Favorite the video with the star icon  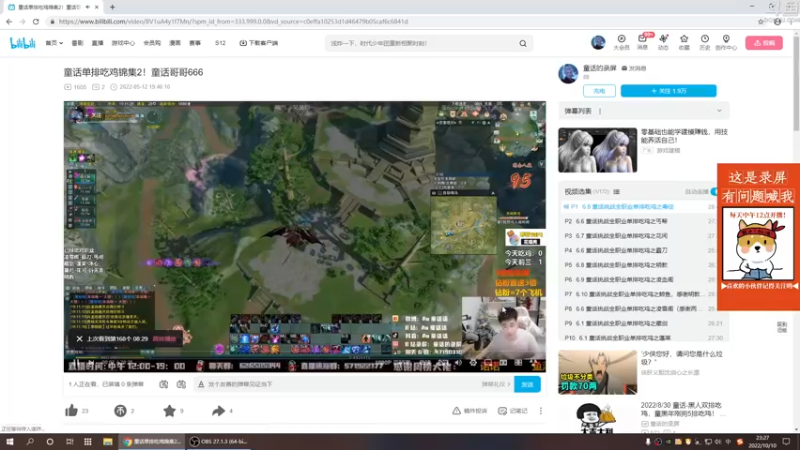click(x=169, y=411)
